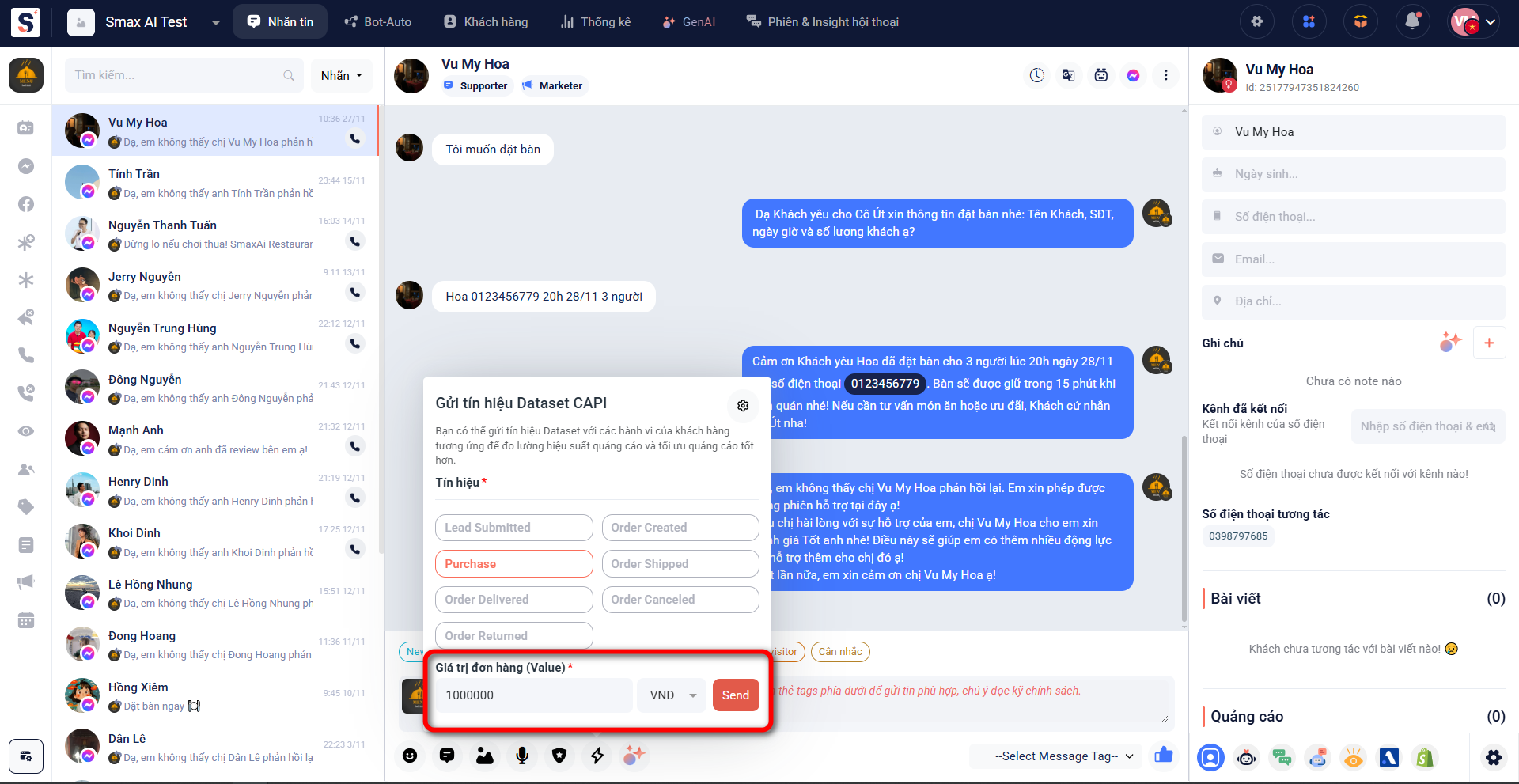The width and height of the screenshot is (1519, 784).
Task: Select the Lead Submitted signal option
Action: [x=513, y=528]
